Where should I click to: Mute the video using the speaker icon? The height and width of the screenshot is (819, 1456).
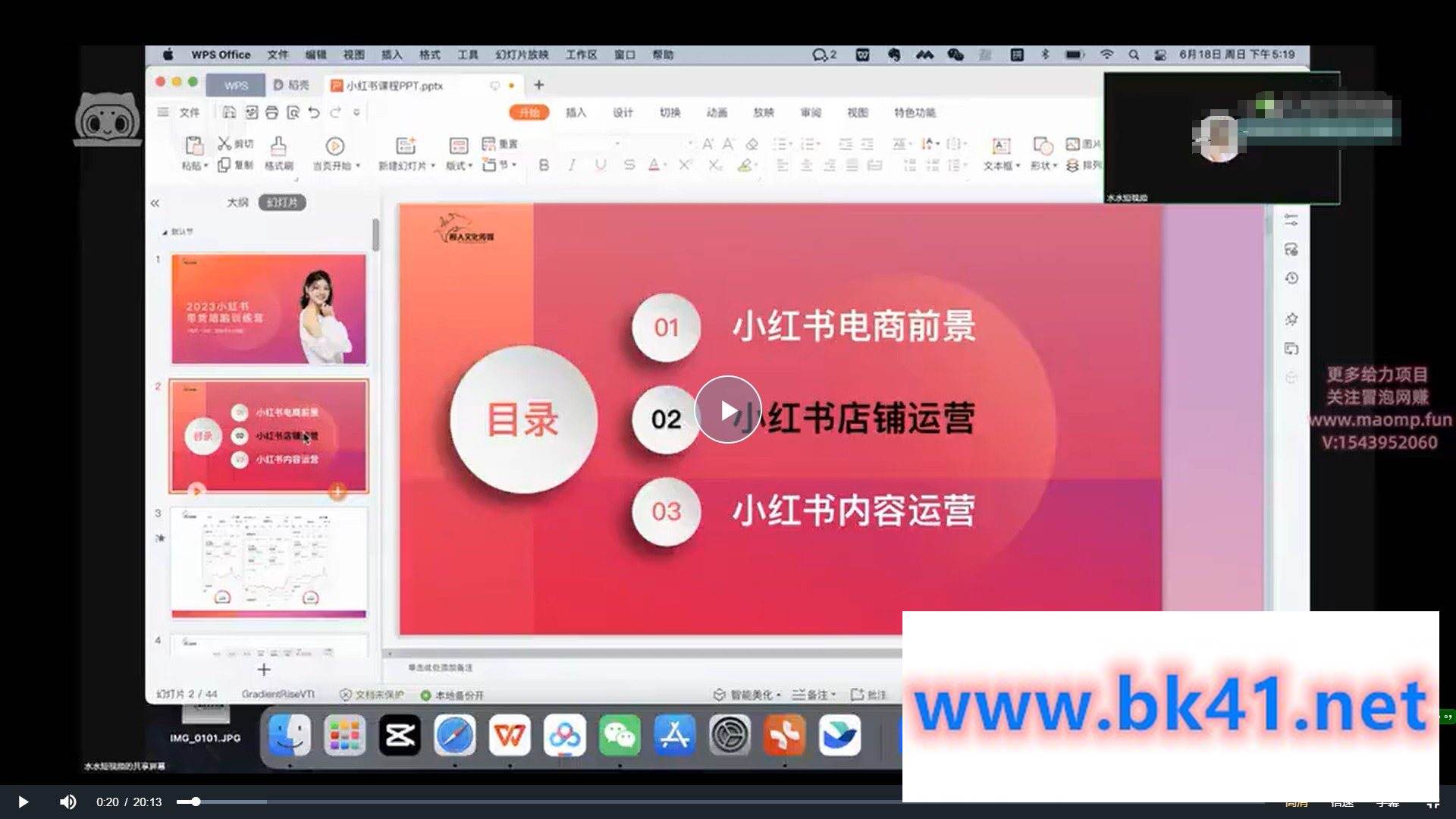point(67,802)
